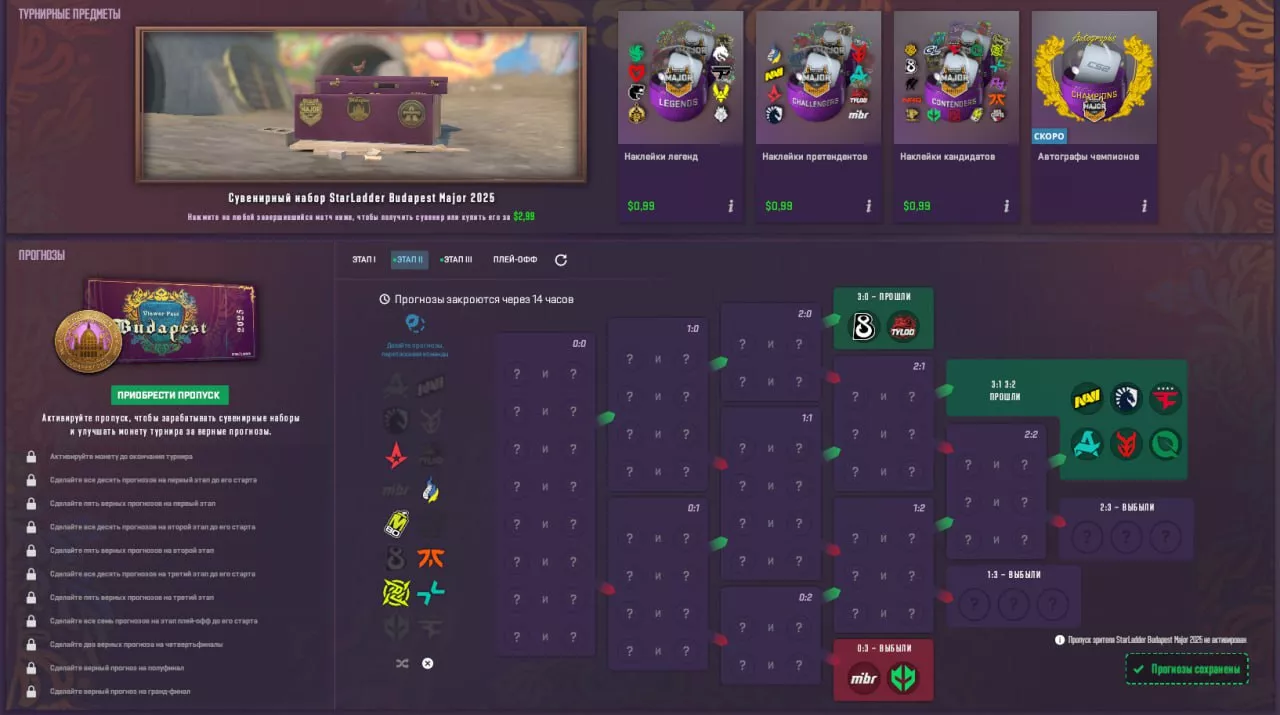The width and height of the screenshot is (1280, 715).
Task: Select the NAVI logo in advanced teams
Action: [x=1087, y=398]
